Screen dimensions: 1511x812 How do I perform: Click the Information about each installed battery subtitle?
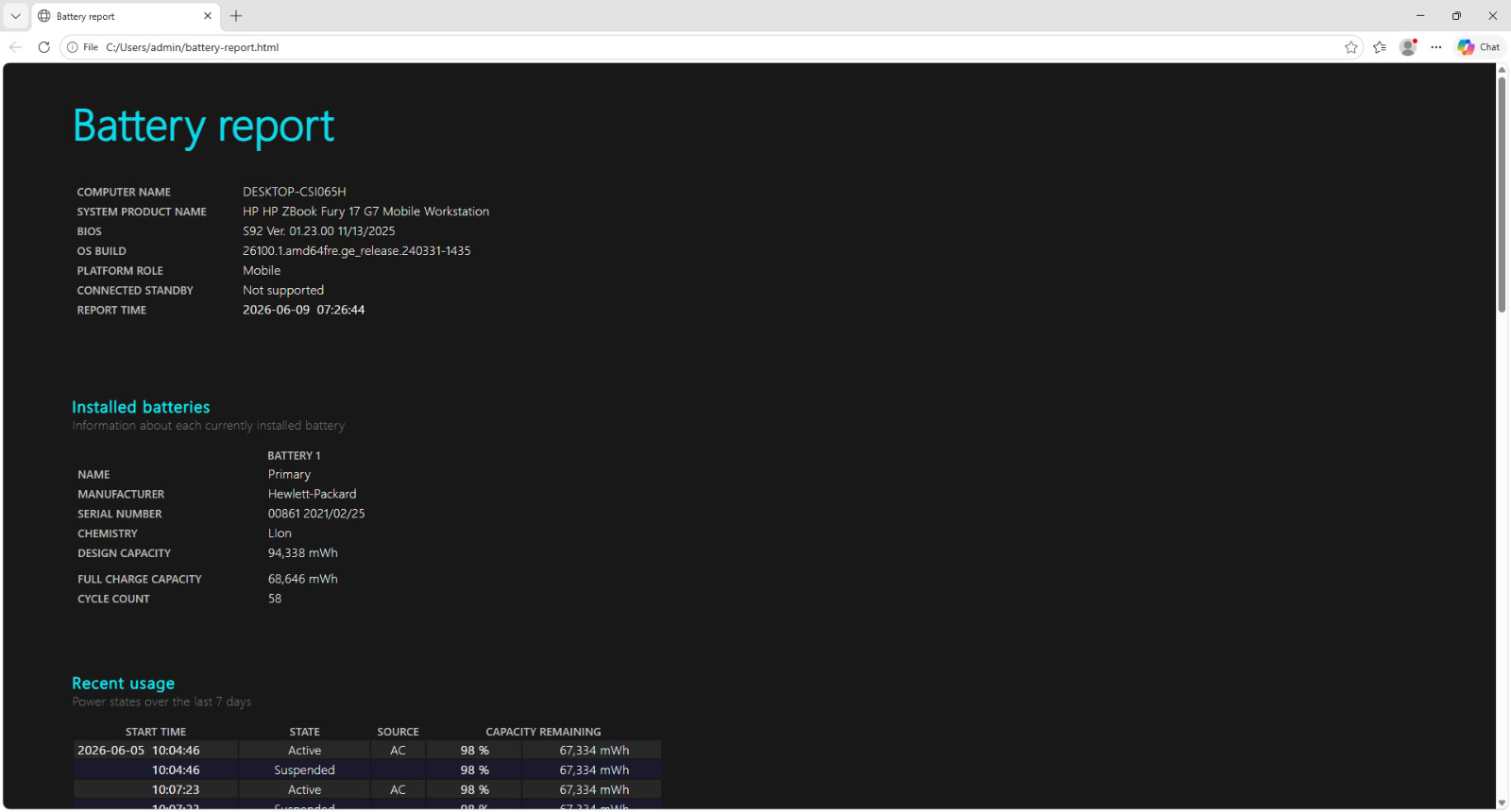[x=209, y=426]
